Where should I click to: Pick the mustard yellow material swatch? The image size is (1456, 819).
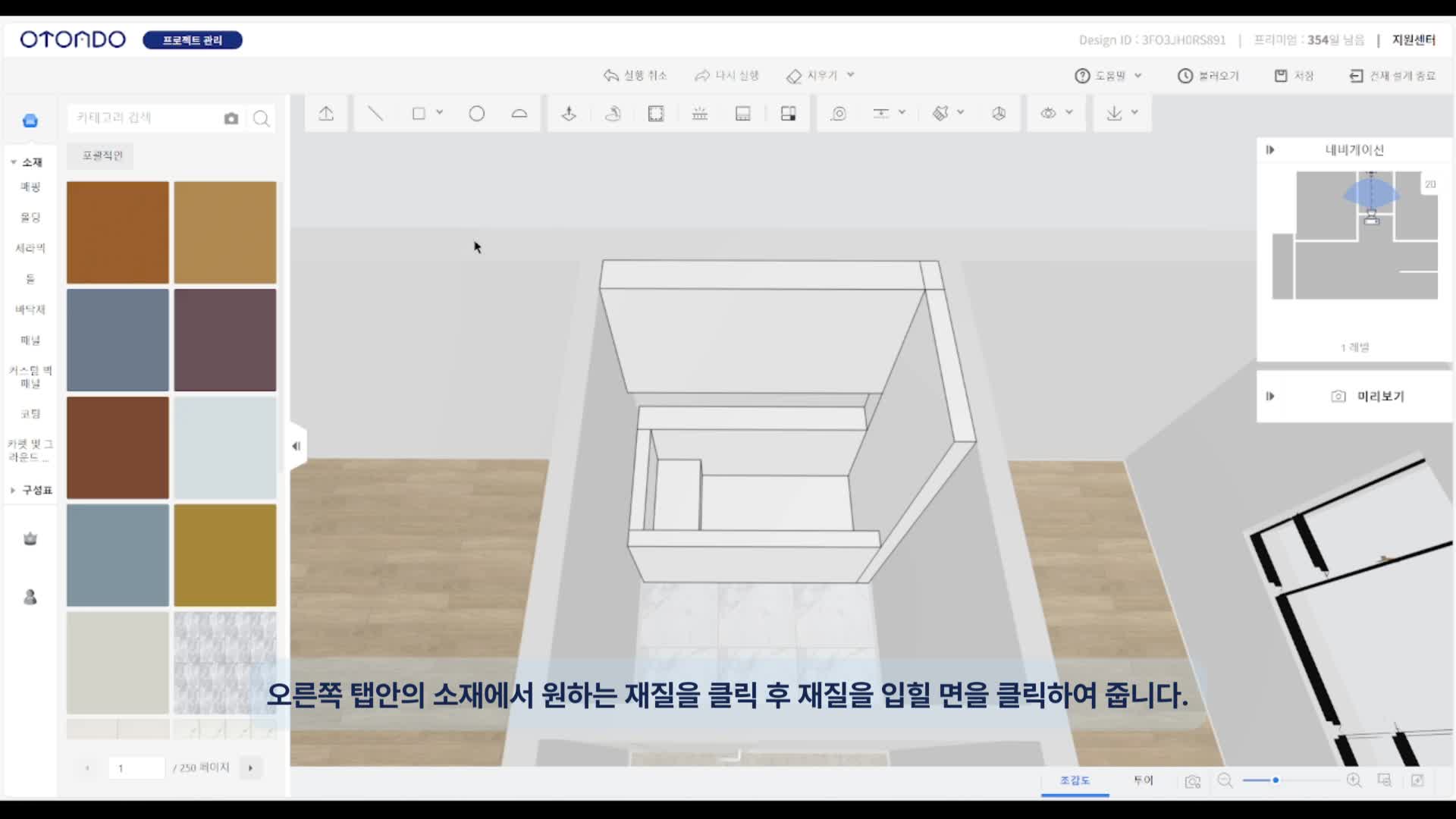(x=225, y=555)
